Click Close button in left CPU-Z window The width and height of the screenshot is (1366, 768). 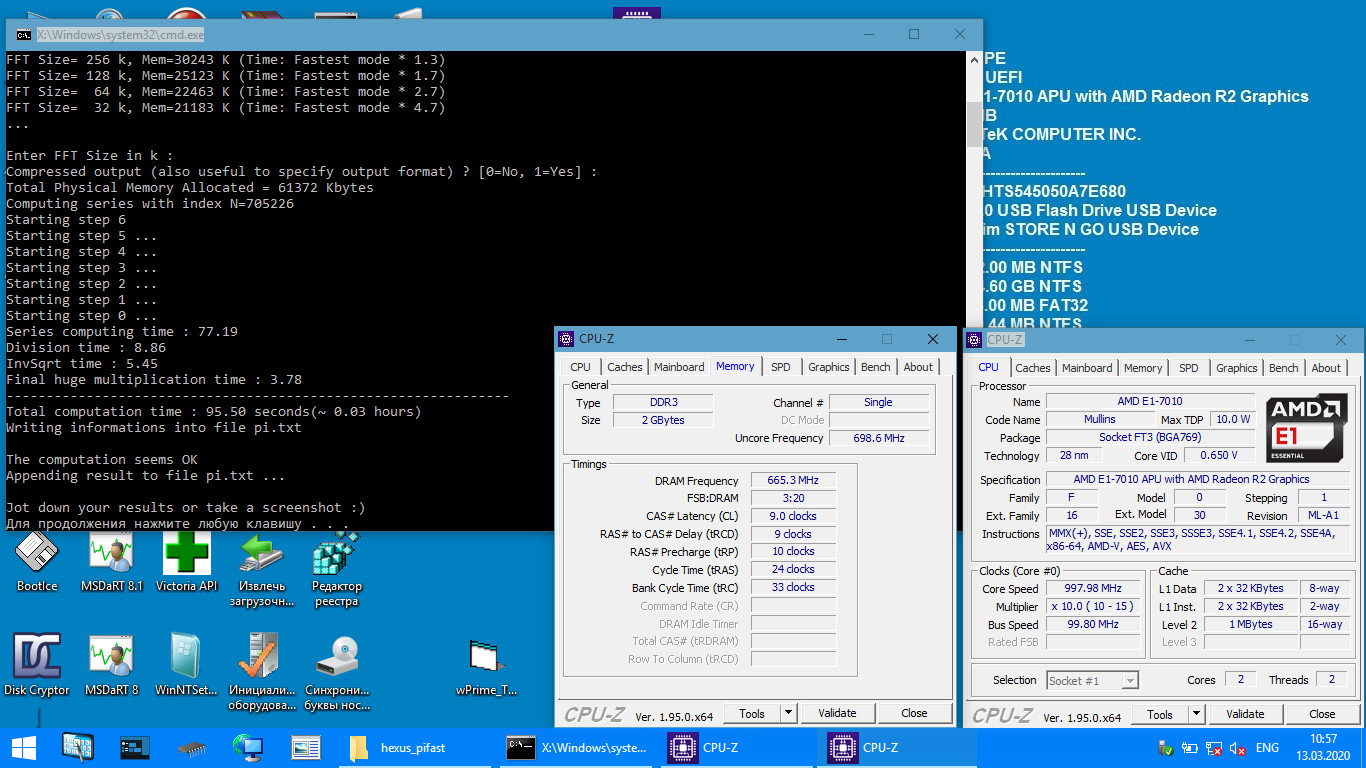click(x=914, y=713)
